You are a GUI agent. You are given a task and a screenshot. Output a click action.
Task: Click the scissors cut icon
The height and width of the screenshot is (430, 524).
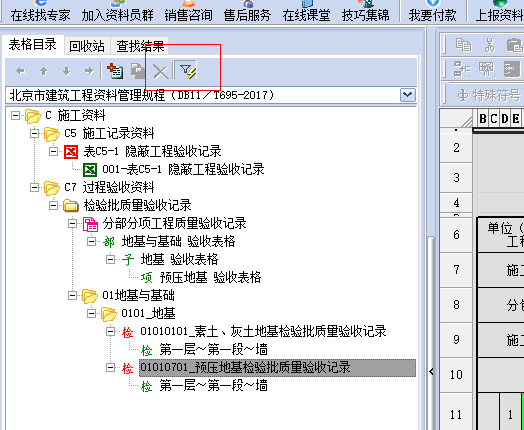[490, 45]
